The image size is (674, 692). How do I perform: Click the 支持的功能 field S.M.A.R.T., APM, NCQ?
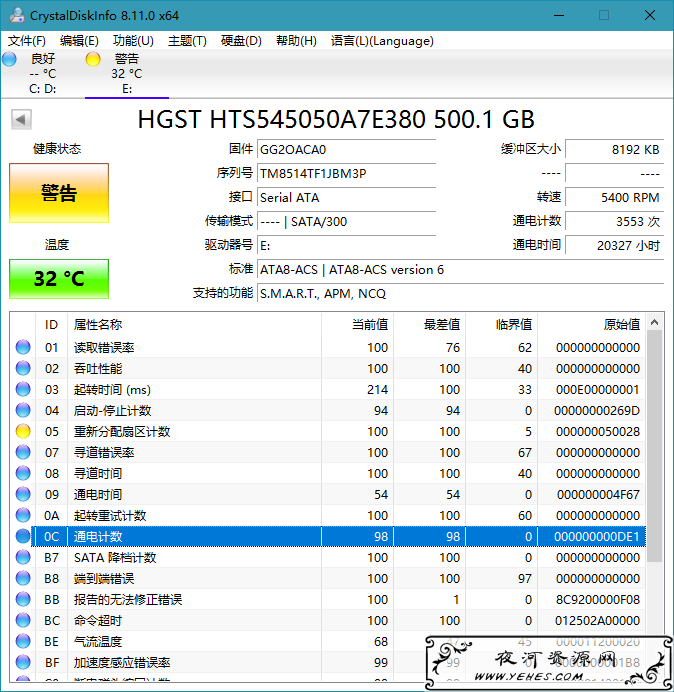coord(460,293)
